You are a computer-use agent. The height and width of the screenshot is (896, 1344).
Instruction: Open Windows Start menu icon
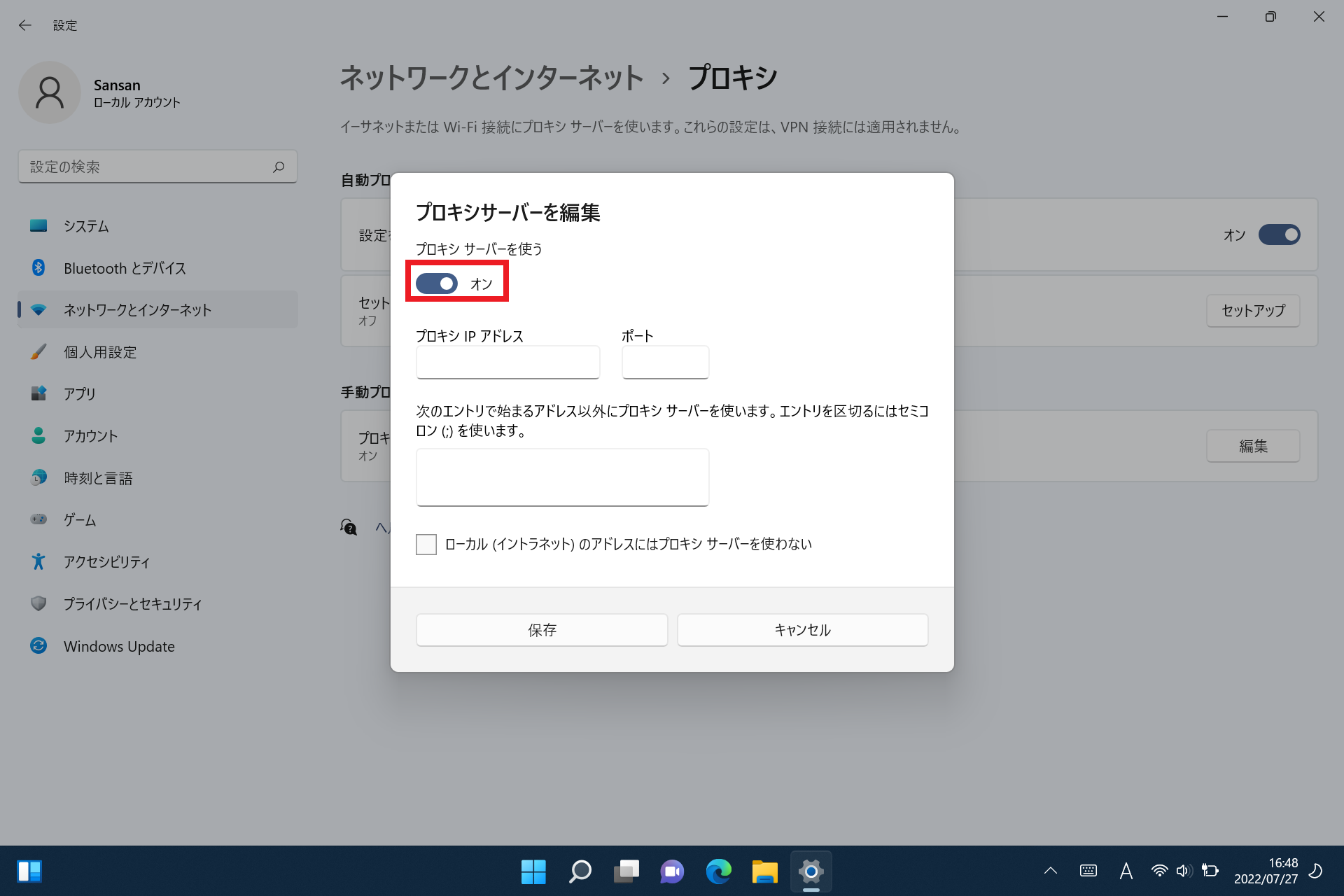(533, 871)
